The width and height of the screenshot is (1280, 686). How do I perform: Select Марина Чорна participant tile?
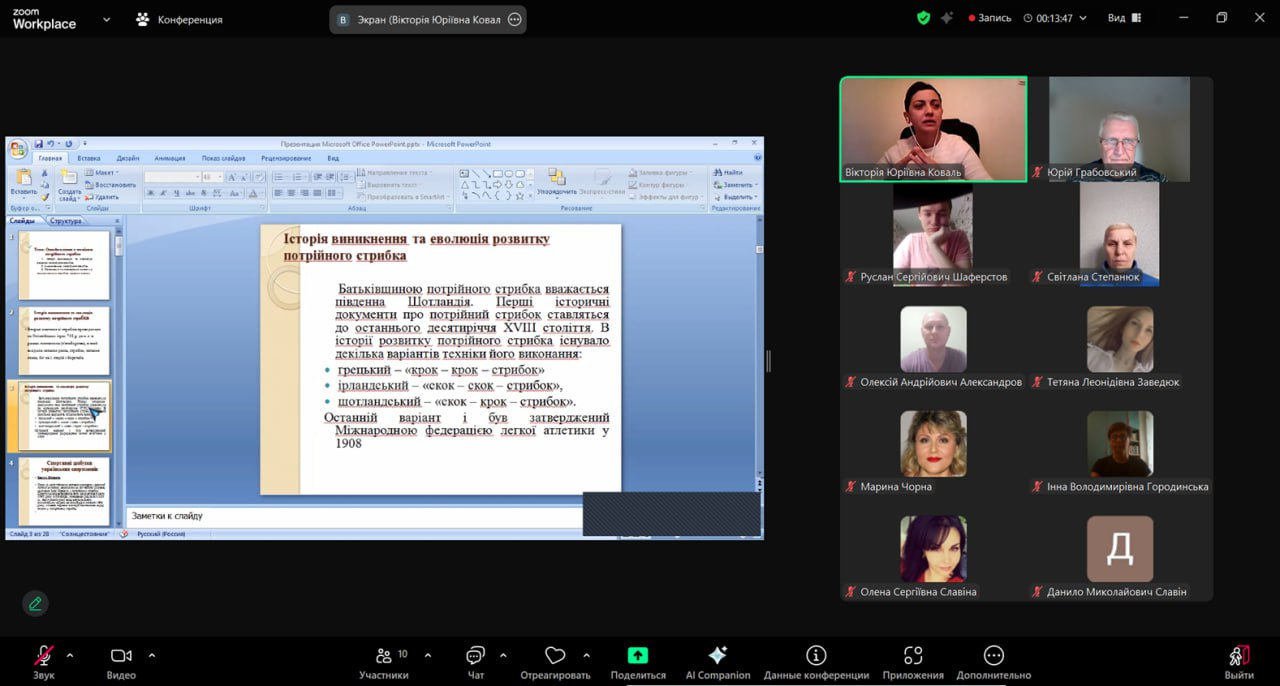[933, 445]
